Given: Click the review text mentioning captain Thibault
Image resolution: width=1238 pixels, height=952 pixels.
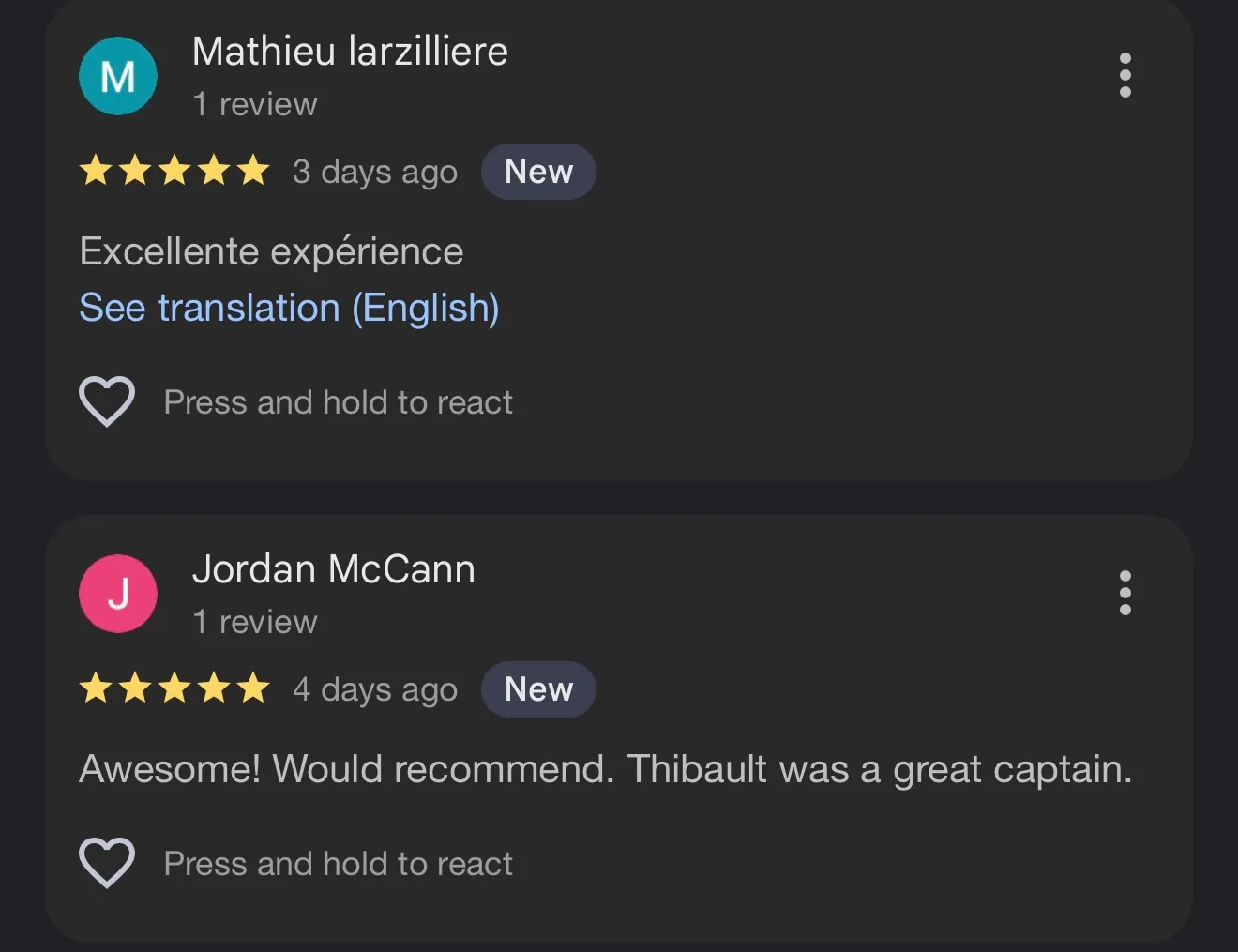Looking at the screenshot, I should pyautogui.click(x=606, y=769).
